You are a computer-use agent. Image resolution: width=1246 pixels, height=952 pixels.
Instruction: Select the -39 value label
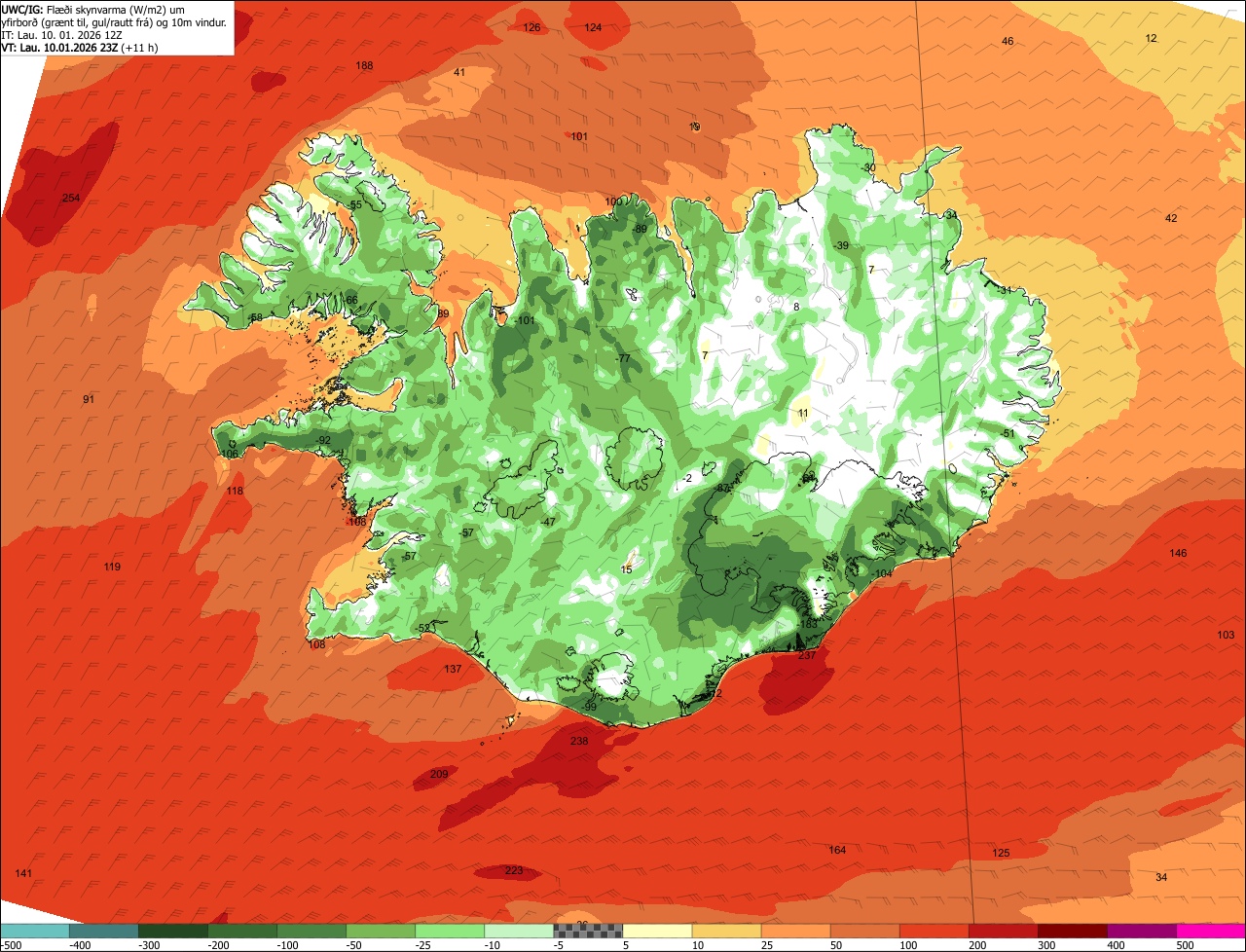tap(841, 245)
